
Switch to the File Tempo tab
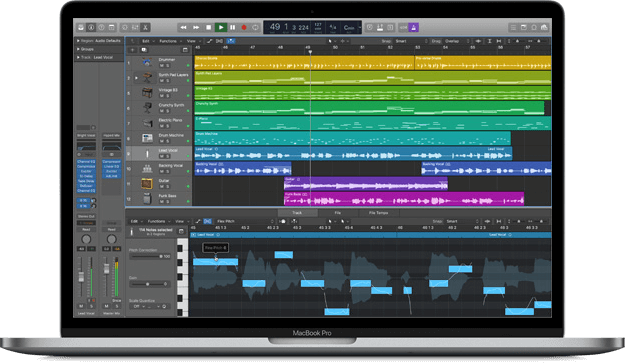click(378, 213)
